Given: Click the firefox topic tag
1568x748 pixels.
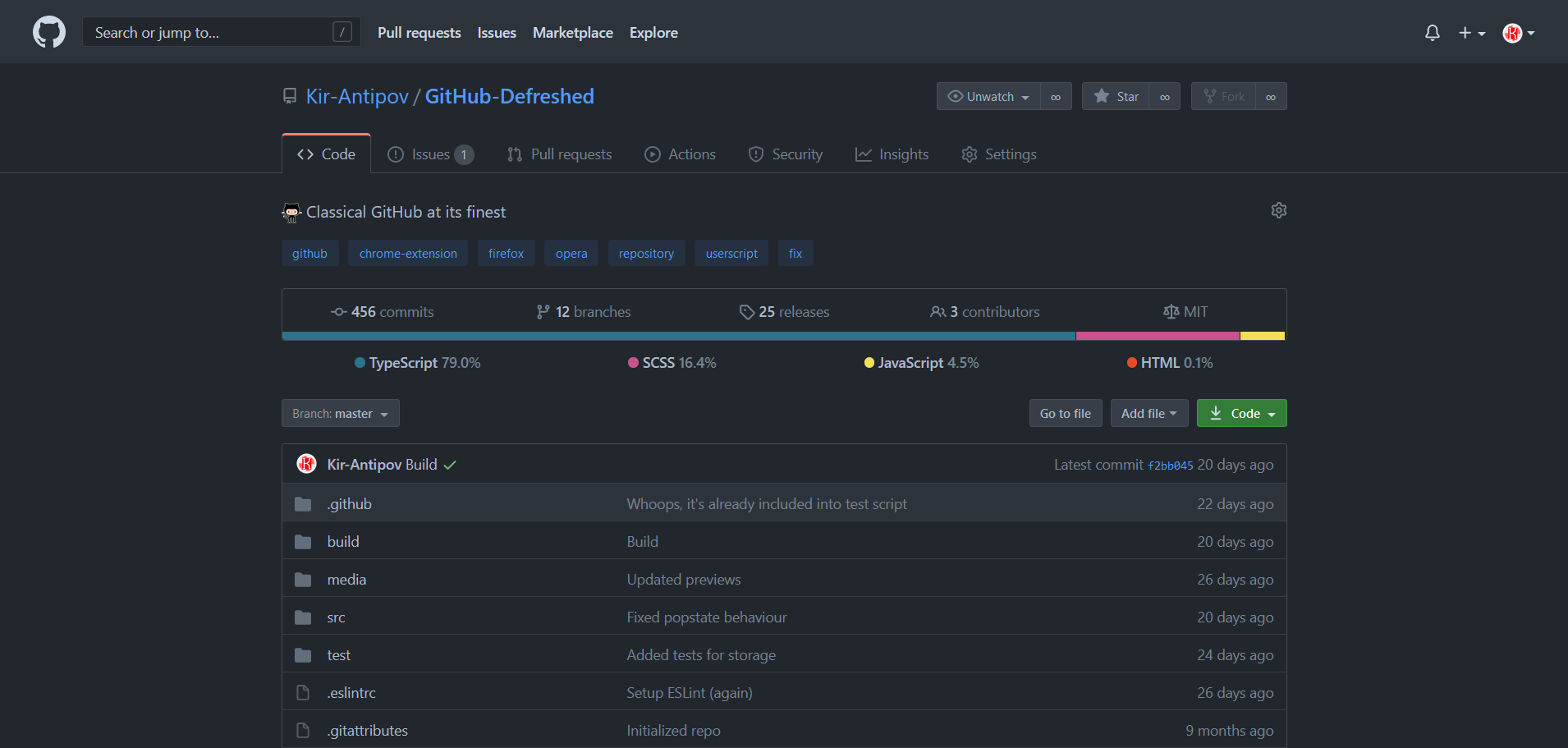Looking at the screenshot, I should [x=506, y=253].
